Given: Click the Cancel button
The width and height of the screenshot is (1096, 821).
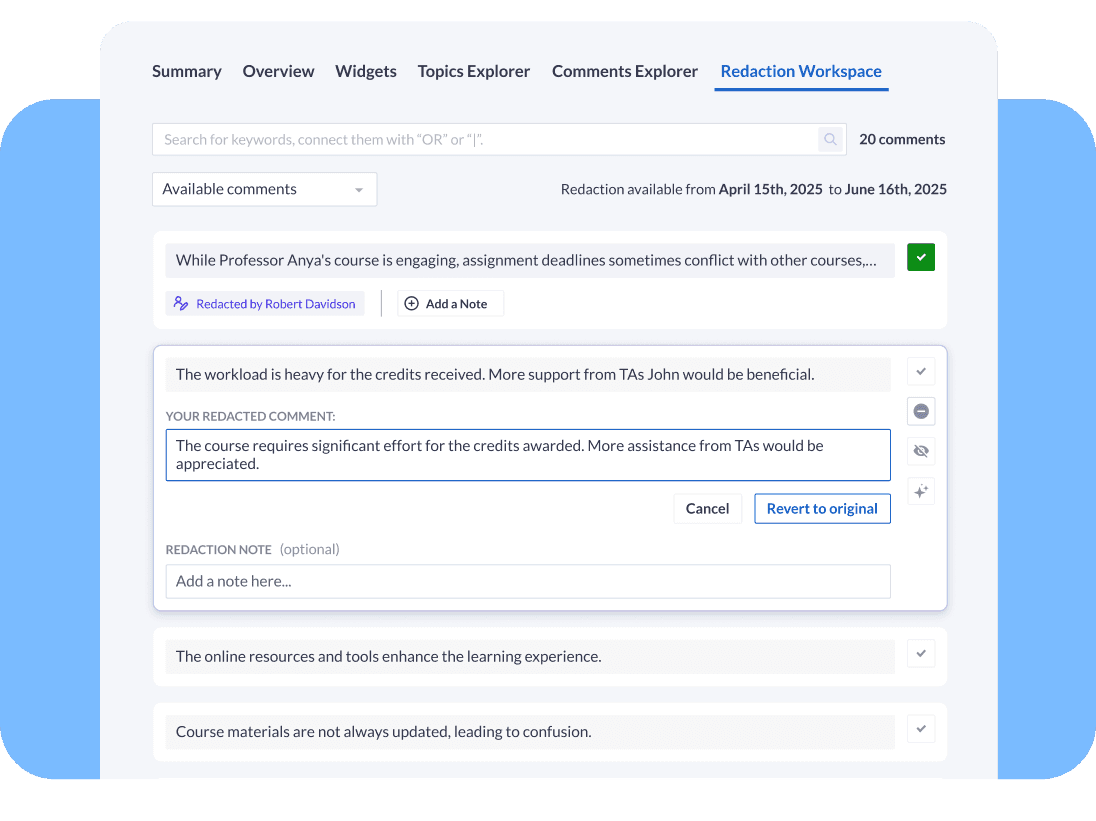Looking at the screenshot, I should tap(707, 508).
